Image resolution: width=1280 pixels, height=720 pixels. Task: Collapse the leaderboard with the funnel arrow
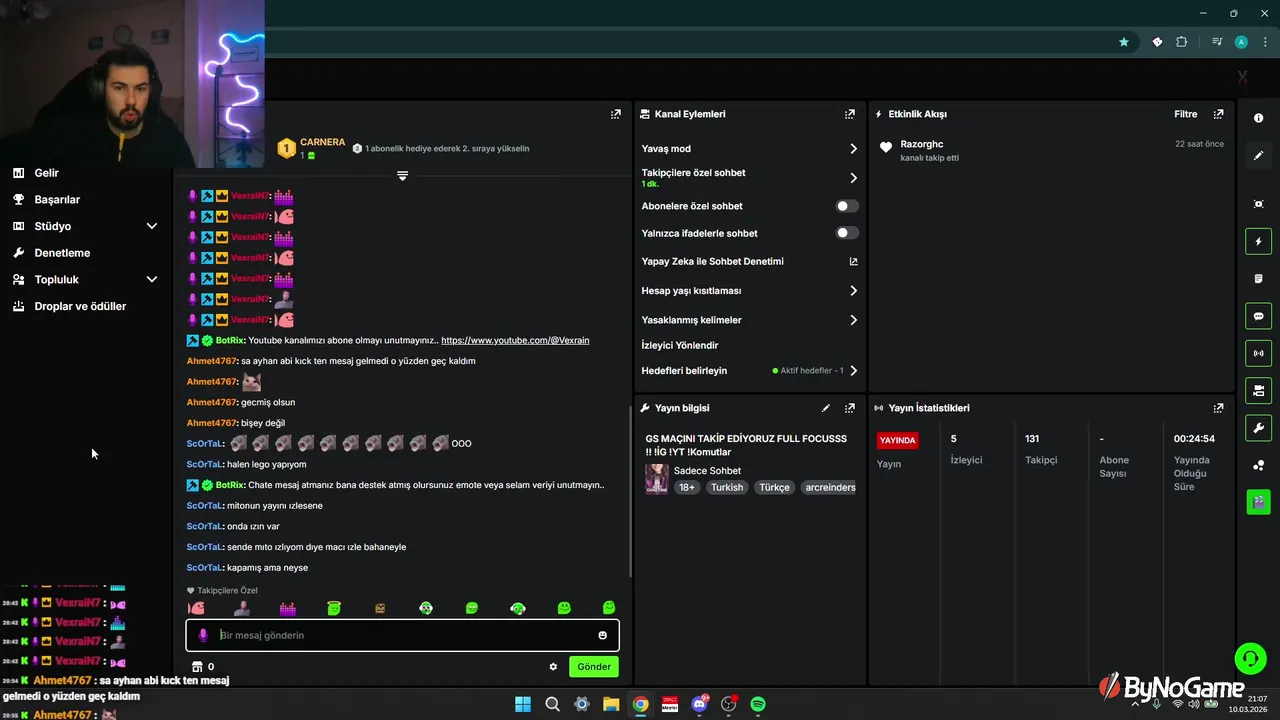[x=402, y=176]
